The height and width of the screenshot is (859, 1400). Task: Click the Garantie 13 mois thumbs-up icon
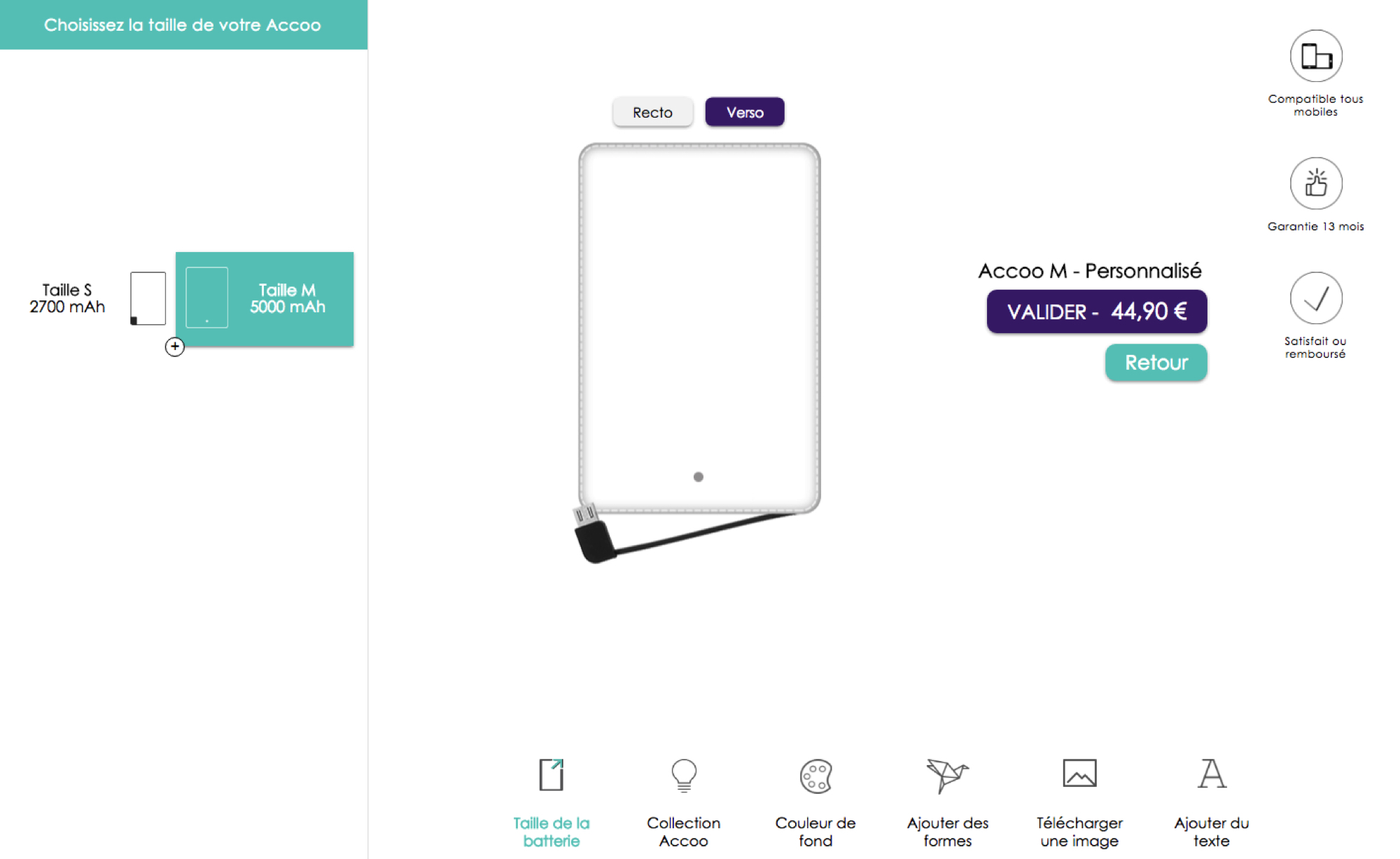pos(1316,183)
